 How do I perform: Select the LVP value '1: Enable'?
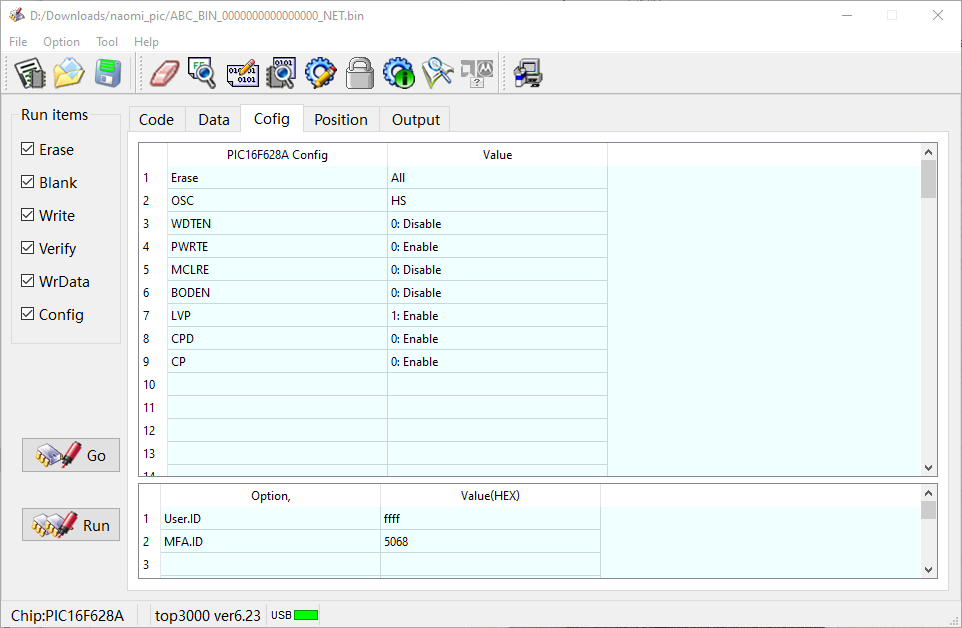497,316
